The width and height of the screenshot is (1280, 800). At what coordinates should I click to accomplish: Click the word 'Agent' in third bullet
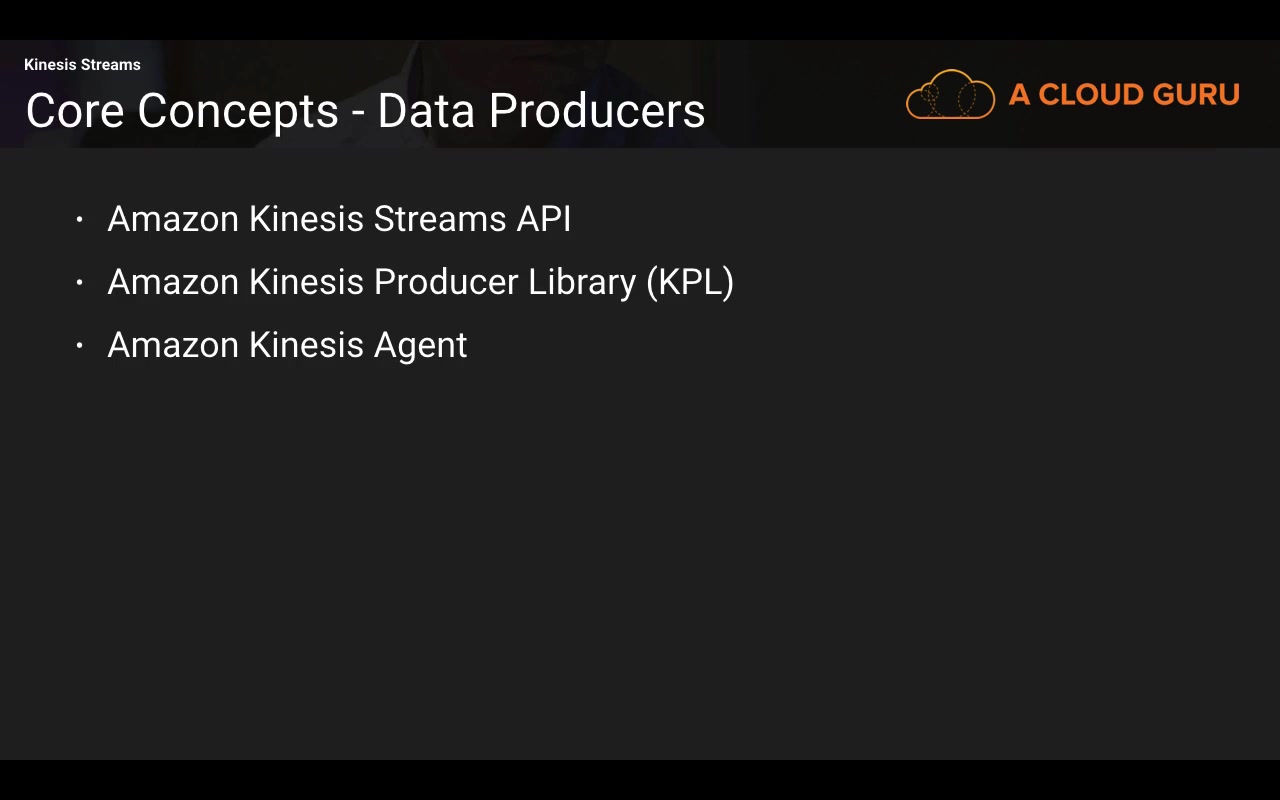(420, 346)
